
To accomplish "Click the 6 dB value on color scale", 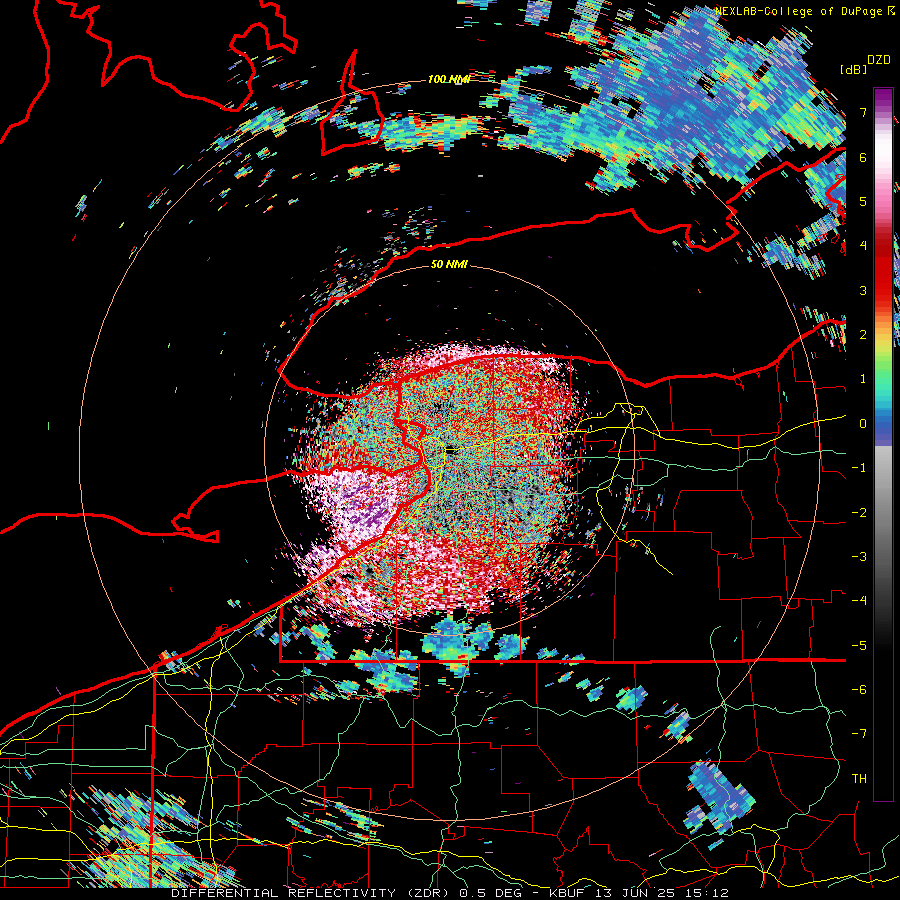I will pyautogui.click(x=863, y=157).
